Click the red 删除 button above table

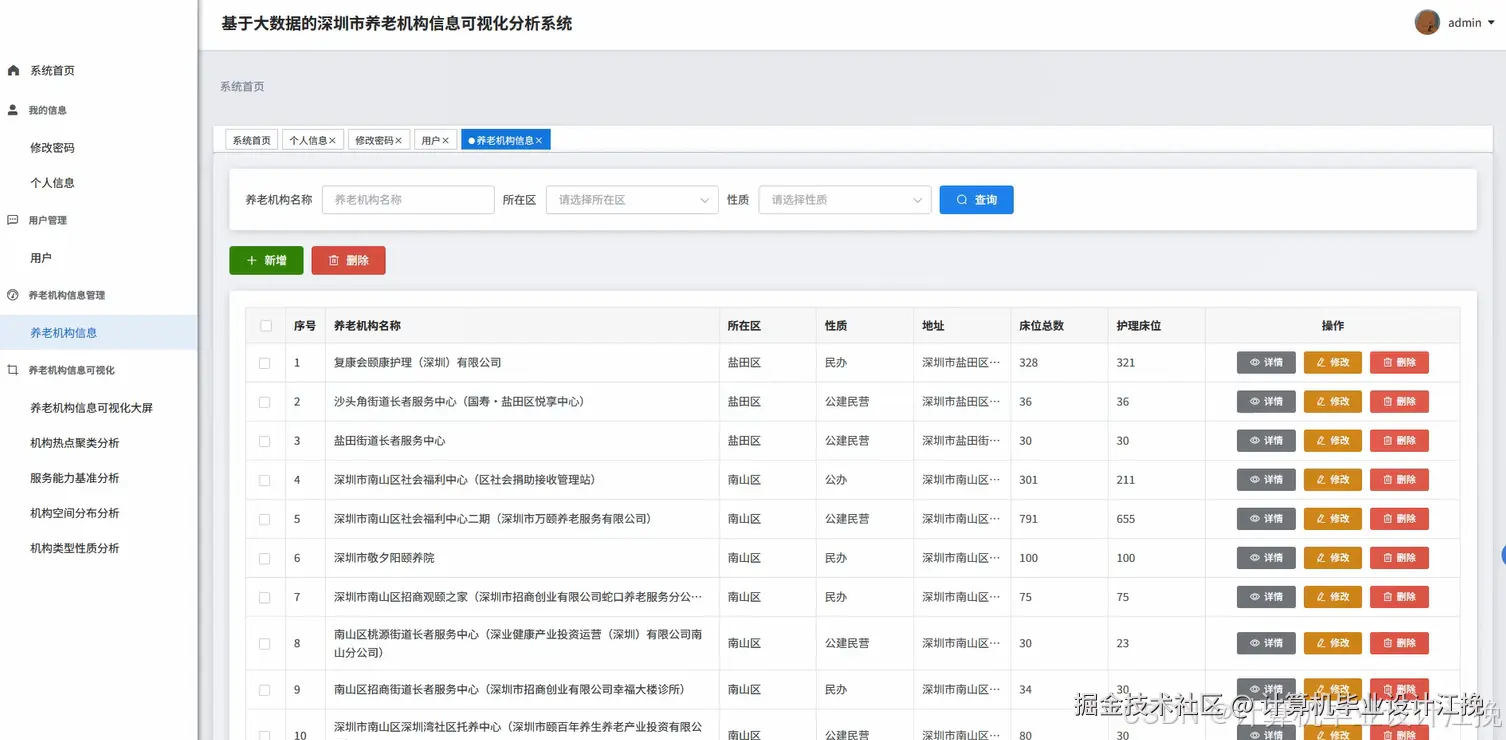[x=348, y=261]
